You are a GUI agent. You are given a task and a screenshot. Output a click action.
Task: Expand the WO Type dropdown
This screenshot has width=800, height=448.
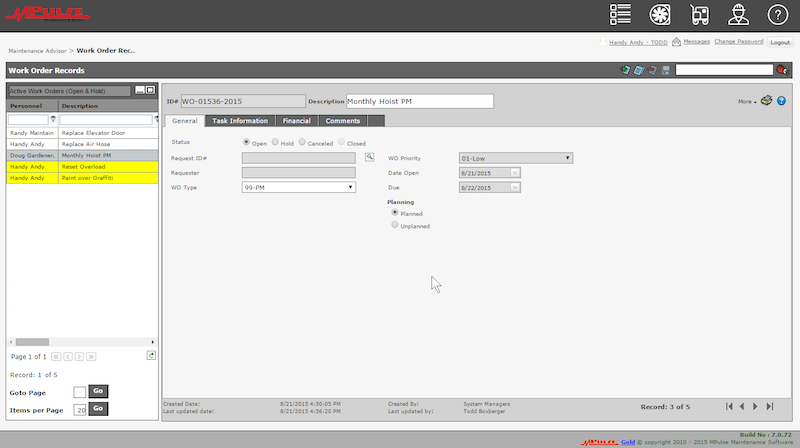pos(350,187)
